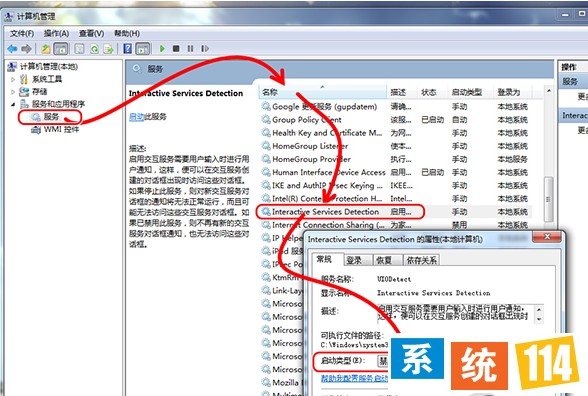Click the Interactive Services Detection row icon

pyautogui.click(x=266, y=212)
